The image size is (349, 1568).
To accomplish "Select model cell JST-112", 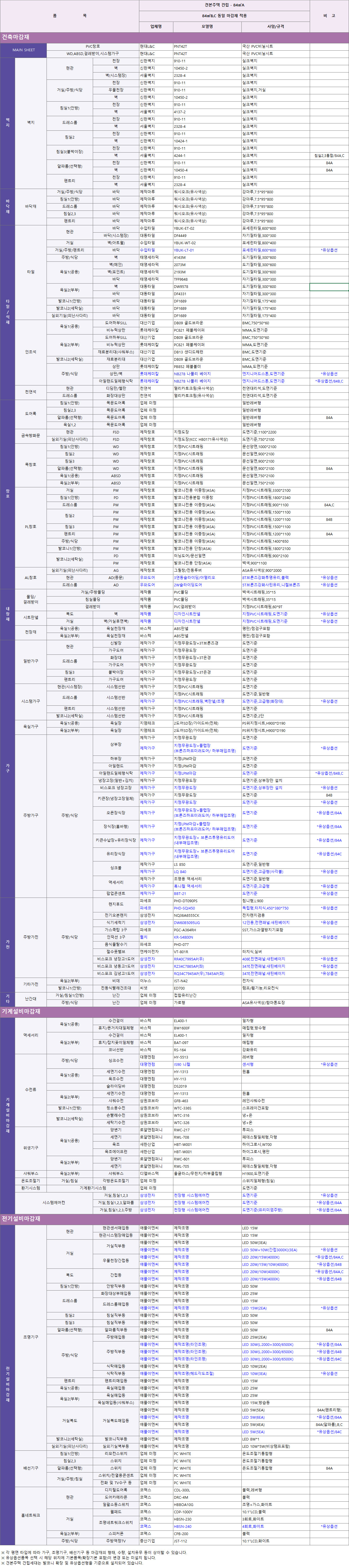I will click(207, 1542).
